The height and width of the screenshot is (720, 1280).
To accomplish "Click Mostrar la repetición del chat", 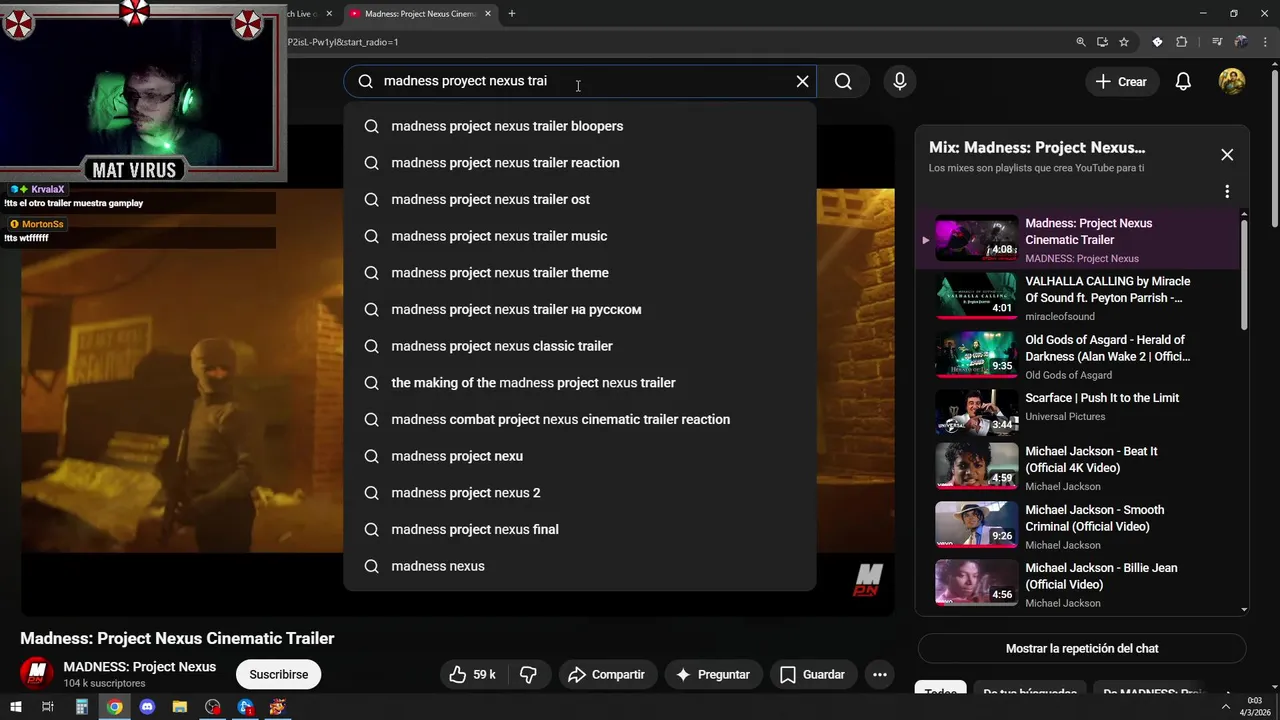I will 1082,648.
